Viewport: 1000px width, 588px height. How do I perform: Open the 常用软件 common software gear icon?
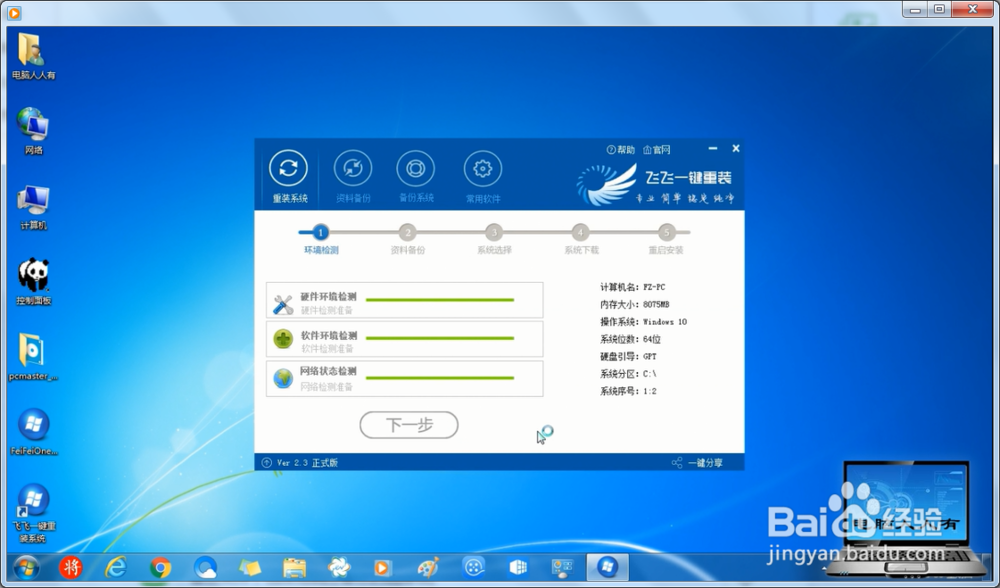point(483,169)
